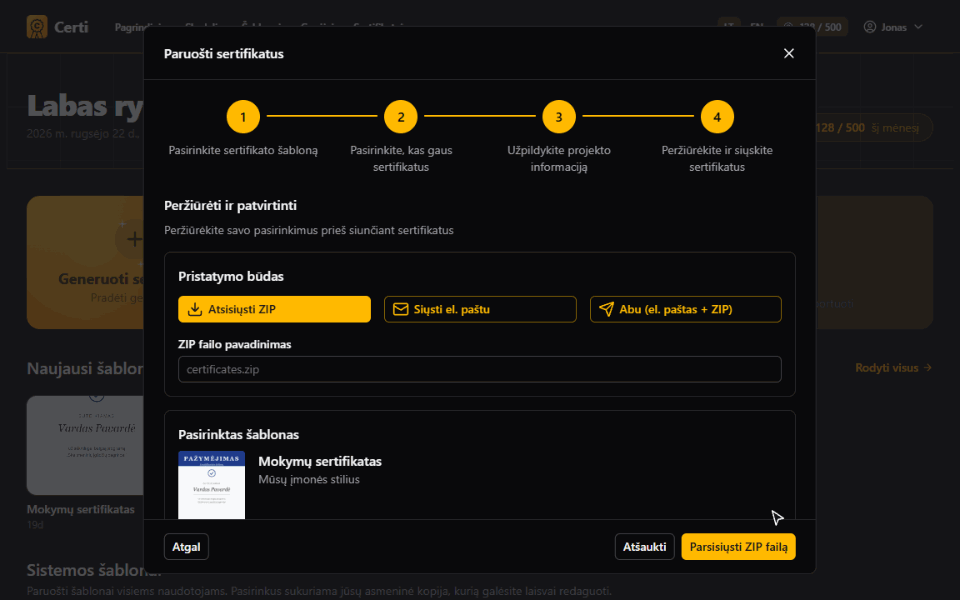This screenshot has width=960, height=600.
Task: Click the Peržiūrėkite ir siųskite sertifikatus step label
Action: click(717, 159)
